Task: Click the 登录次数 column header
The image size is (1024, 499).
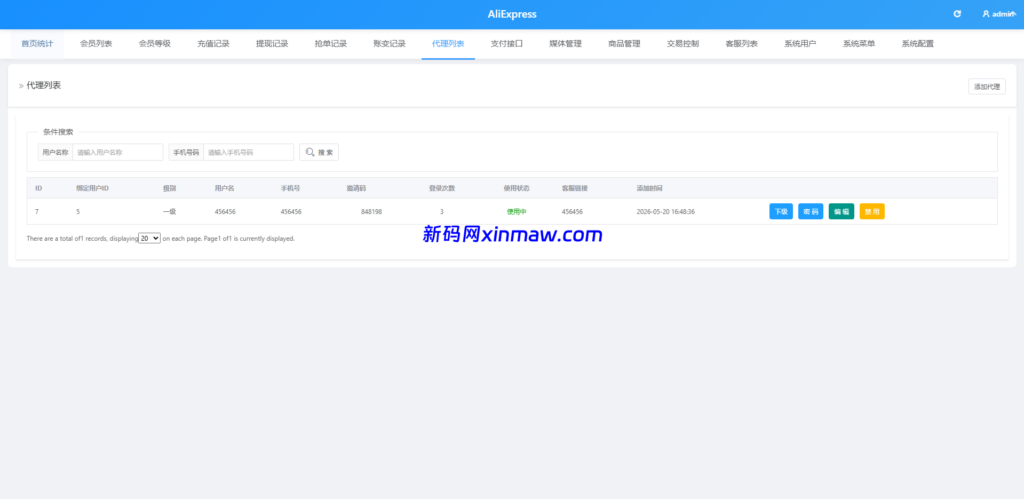Action: coord(441,188)
